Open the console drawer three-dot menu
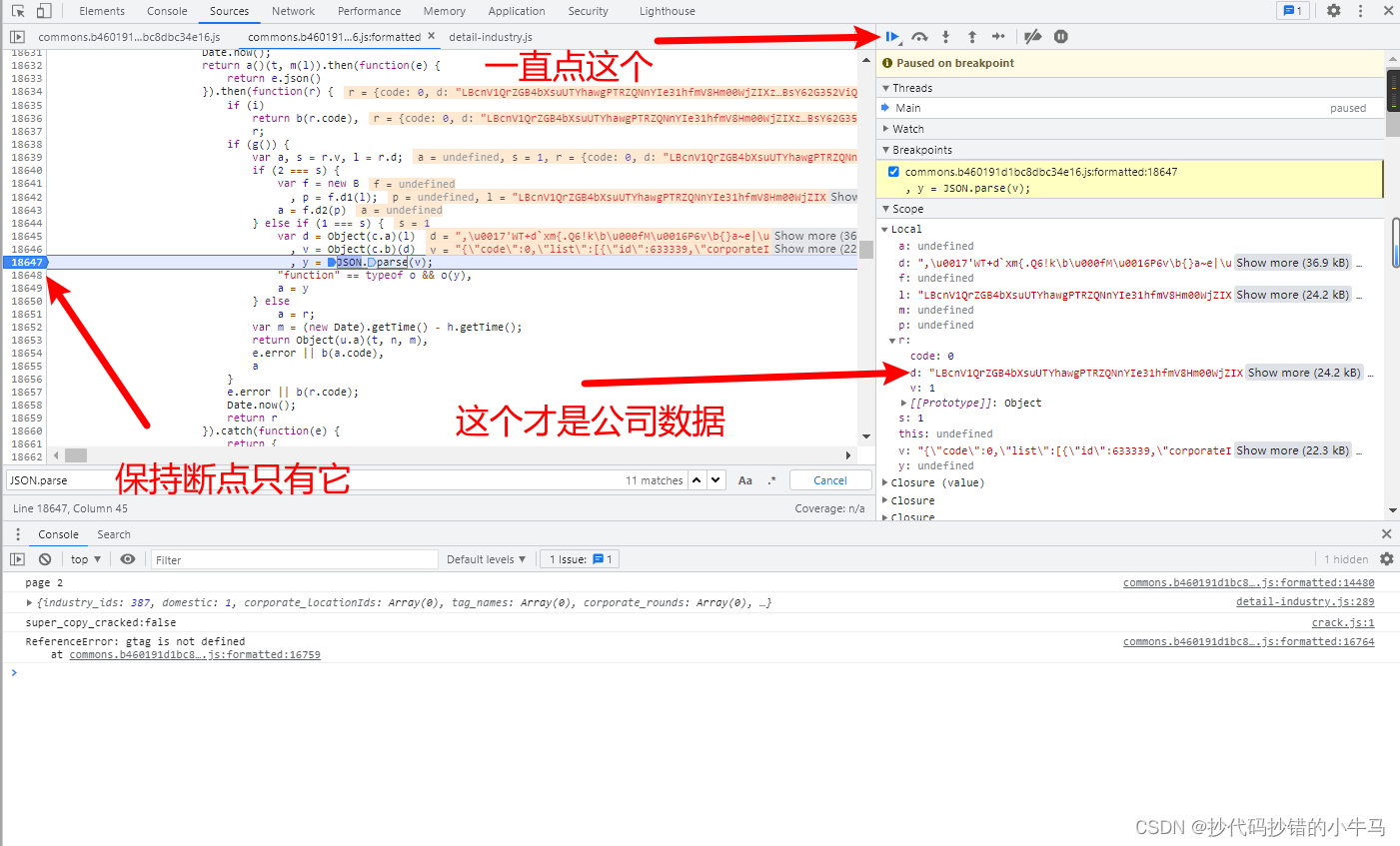Image resolution: width=1400 pixels, height=846 pixels. [x=18, y=534]
